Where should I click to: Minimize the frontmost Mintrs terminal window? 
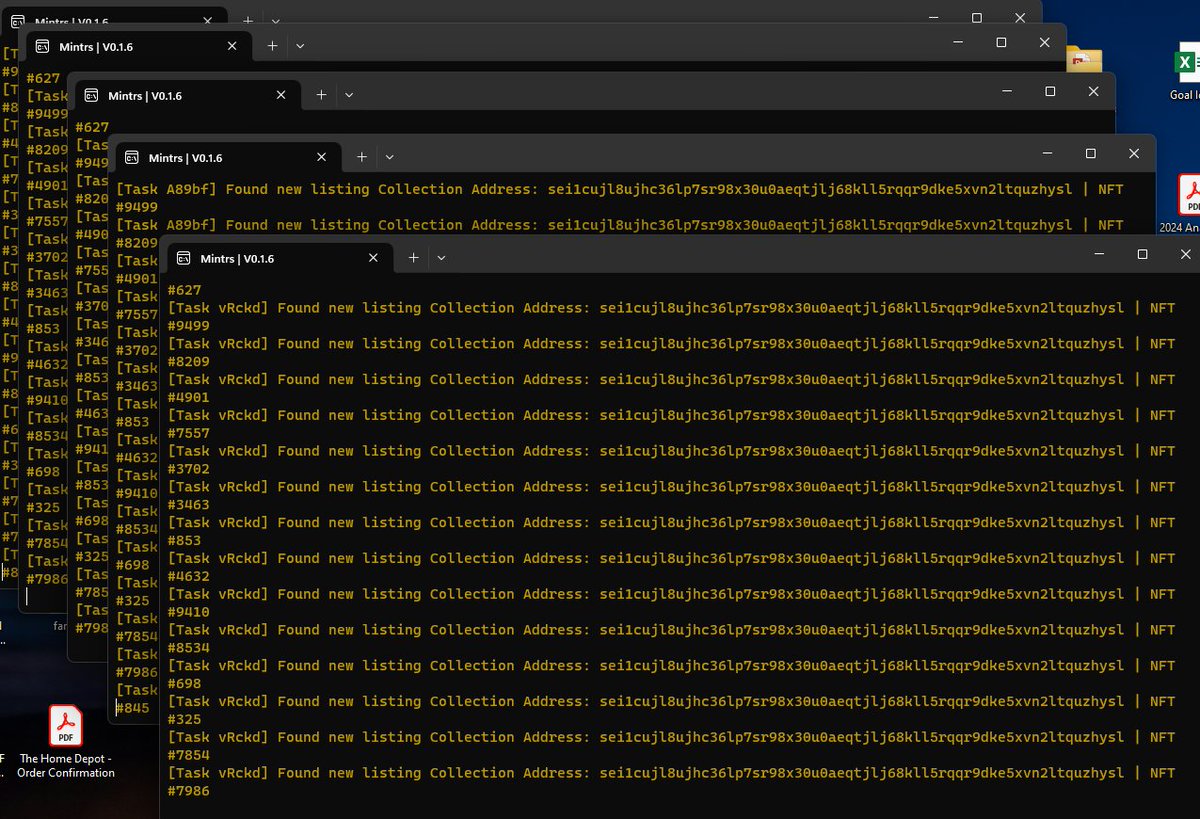click(1097, 254)
